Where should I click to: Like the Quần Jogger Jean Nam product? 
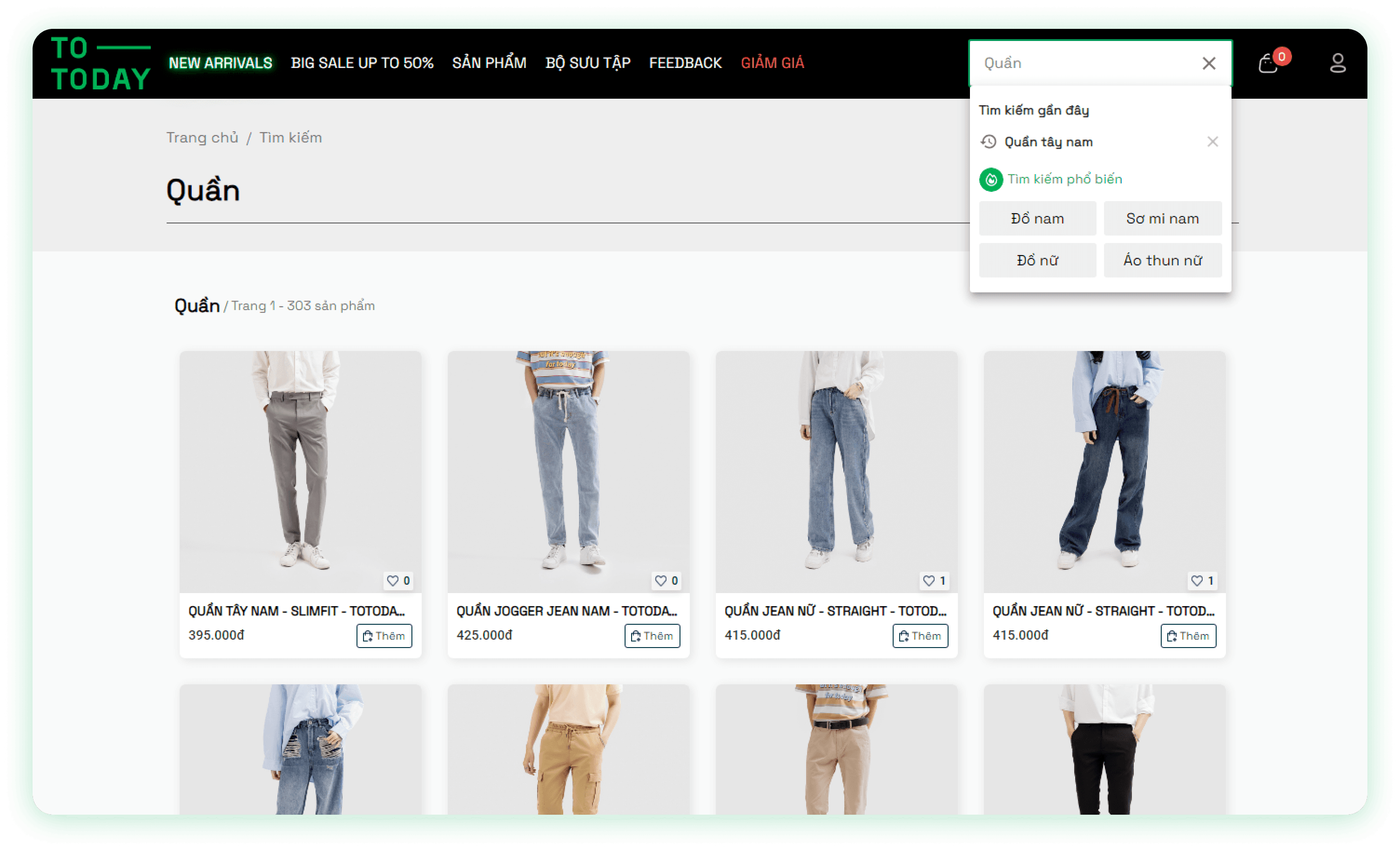click(x=667, y=581)
